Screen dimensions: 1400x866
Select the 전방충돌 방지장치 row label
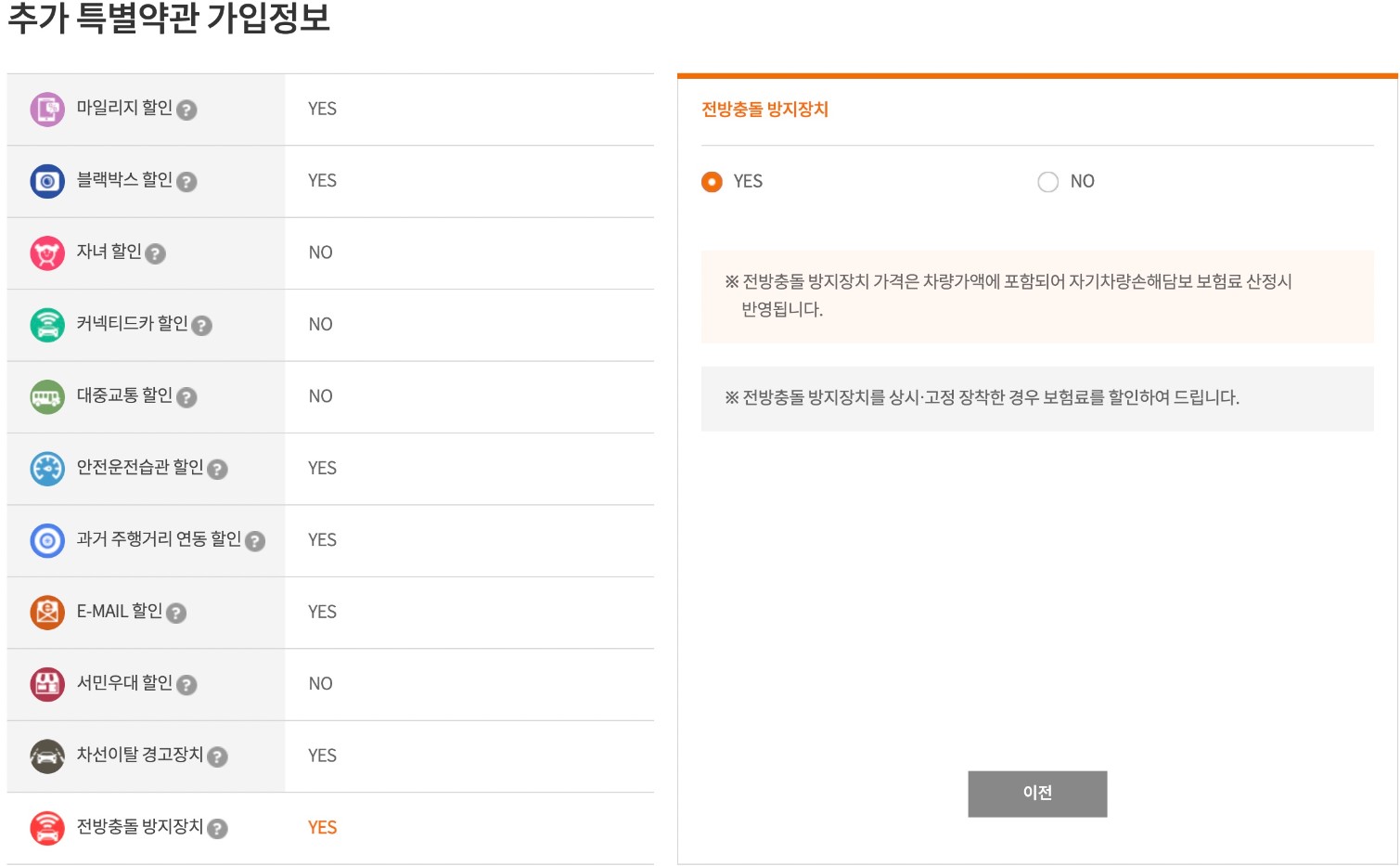click(x=140, y=826)
